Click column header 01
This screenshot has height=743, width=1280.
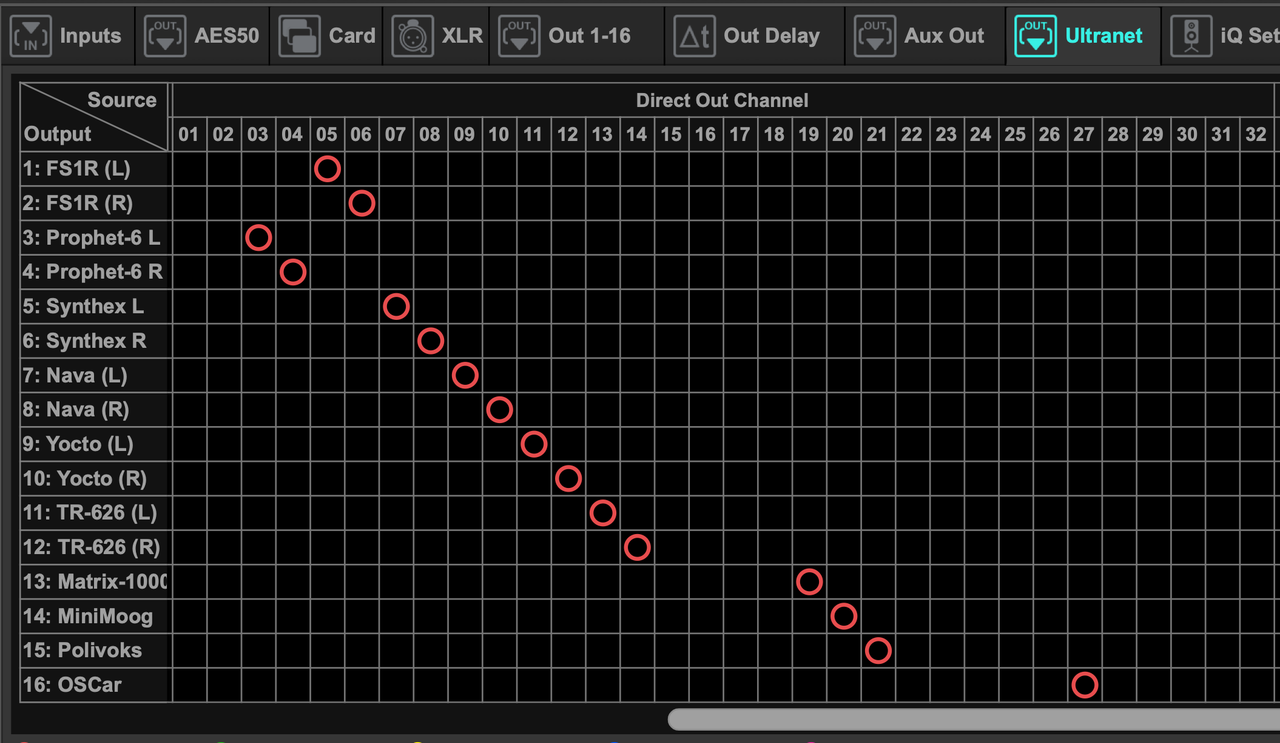pos(189,134)
